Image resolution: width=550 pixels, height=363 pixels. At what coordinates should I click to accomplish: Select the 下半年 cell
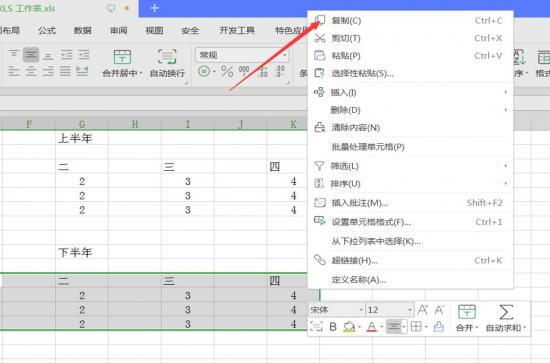pyautogui.click(x=82, y=252)
